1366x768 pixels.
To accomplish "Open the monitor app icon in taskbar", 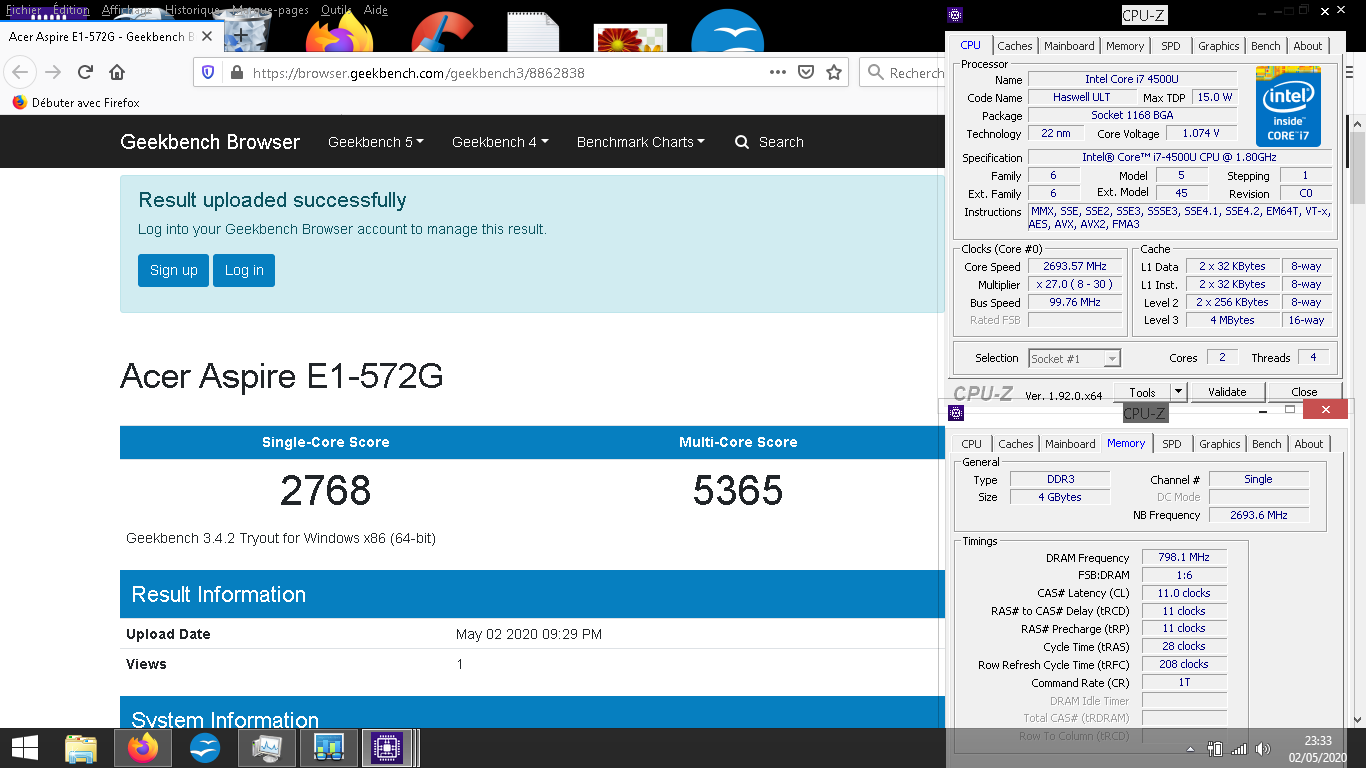I will point(267,747).
